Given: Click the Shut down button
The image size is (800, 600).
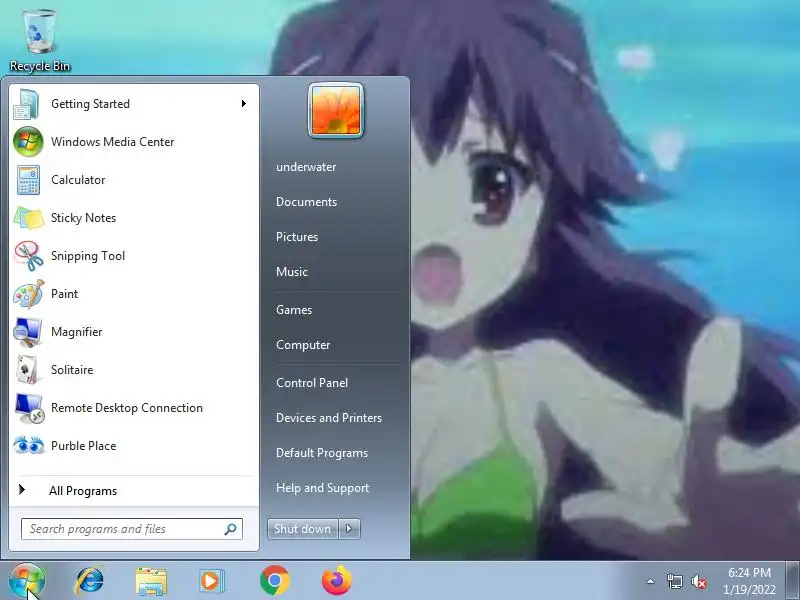Looking at the screenshot, I should point(303,529).
